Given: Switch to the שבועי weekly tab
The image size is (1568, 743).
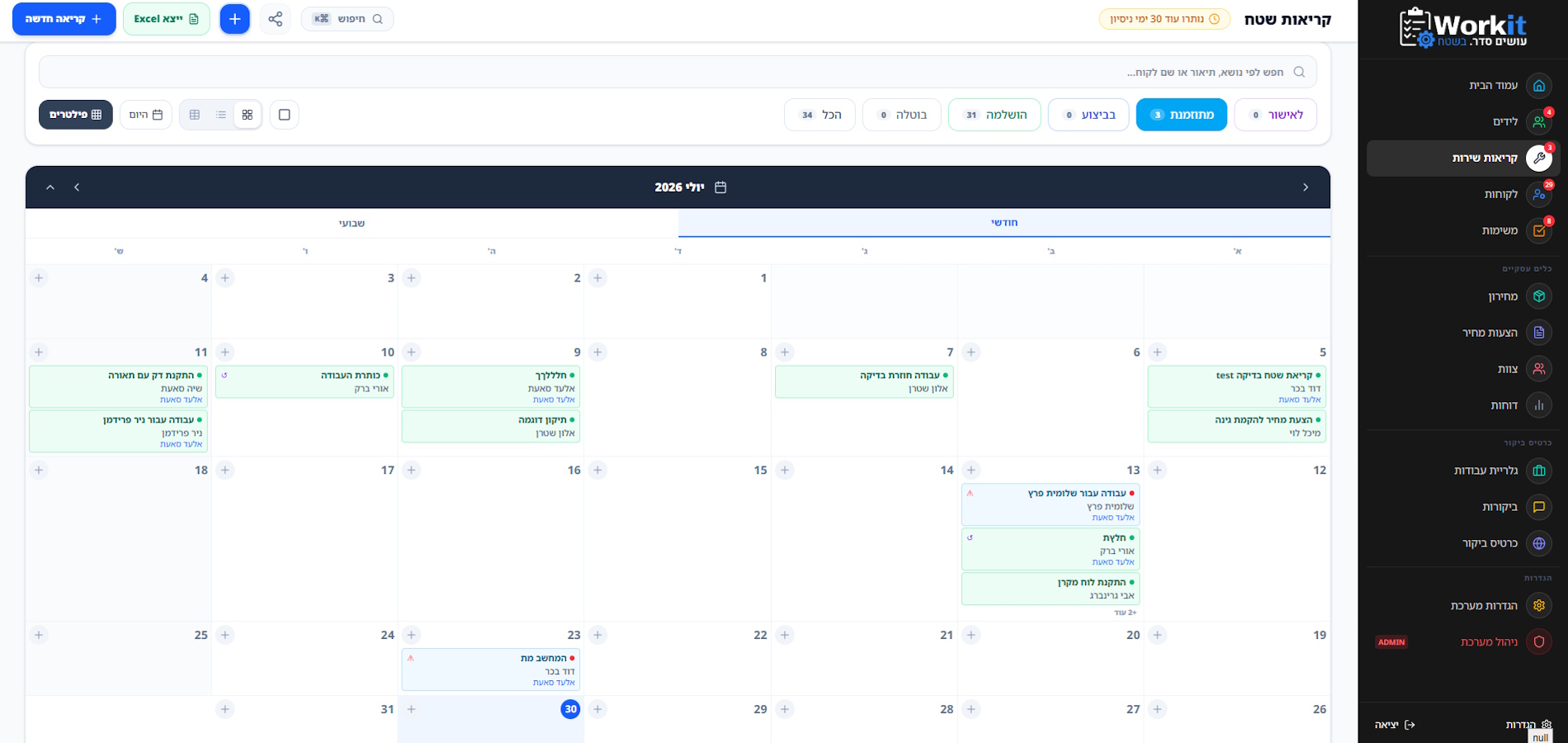Looking at the screenshot, I should pyautogui.click(x=352, y=223).
